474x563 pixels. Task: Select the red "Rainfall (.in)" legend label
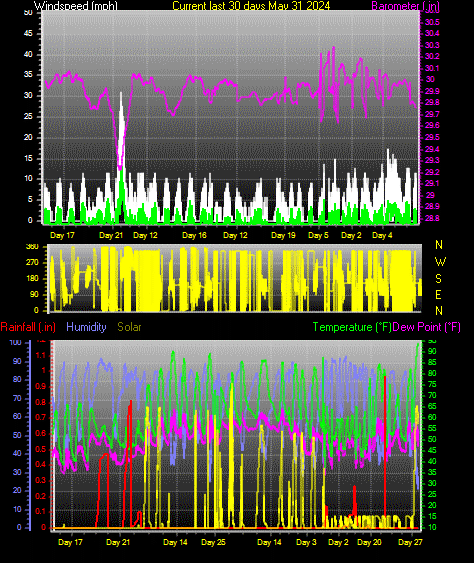28,327
